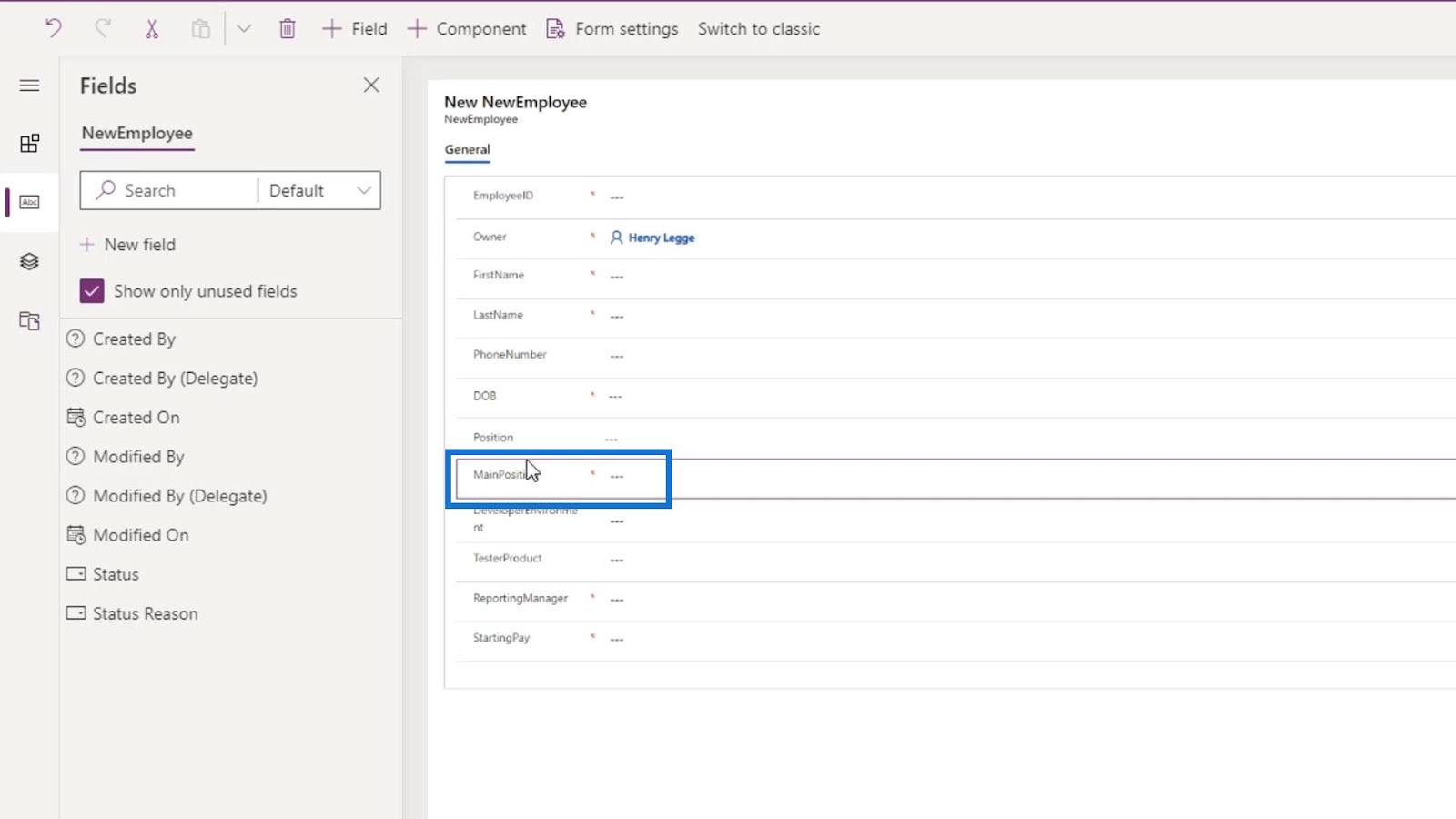The width and height of the screenshot is (1456, 819).
Task: Uncheck Show only unused fields
Action: click(92, 290)
